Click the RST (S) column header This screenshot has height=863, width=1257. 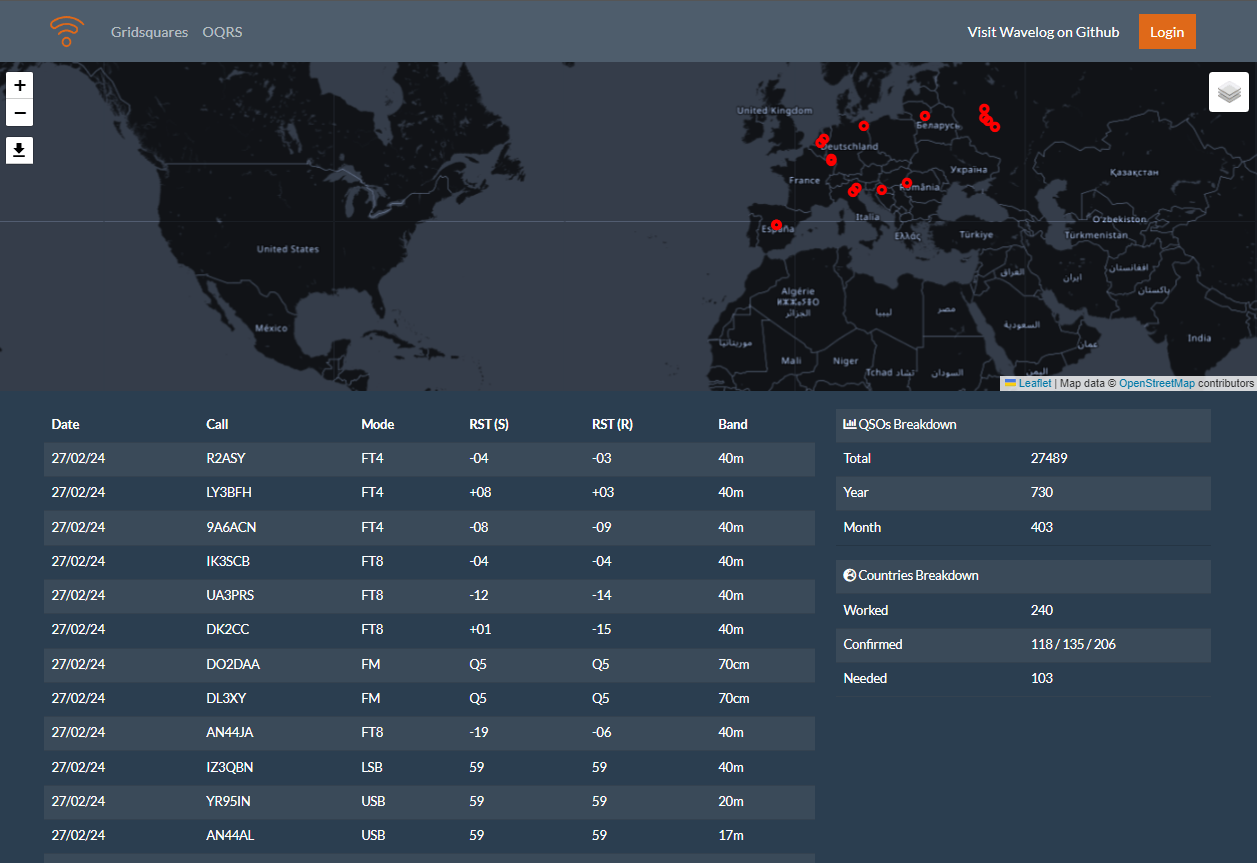click(x=489, y=424)
